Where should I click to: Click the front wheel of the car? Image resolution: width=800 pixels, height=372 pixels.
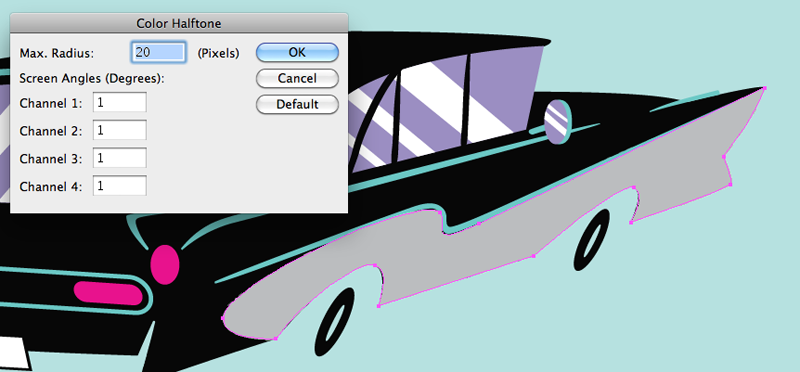pos(592,240)
